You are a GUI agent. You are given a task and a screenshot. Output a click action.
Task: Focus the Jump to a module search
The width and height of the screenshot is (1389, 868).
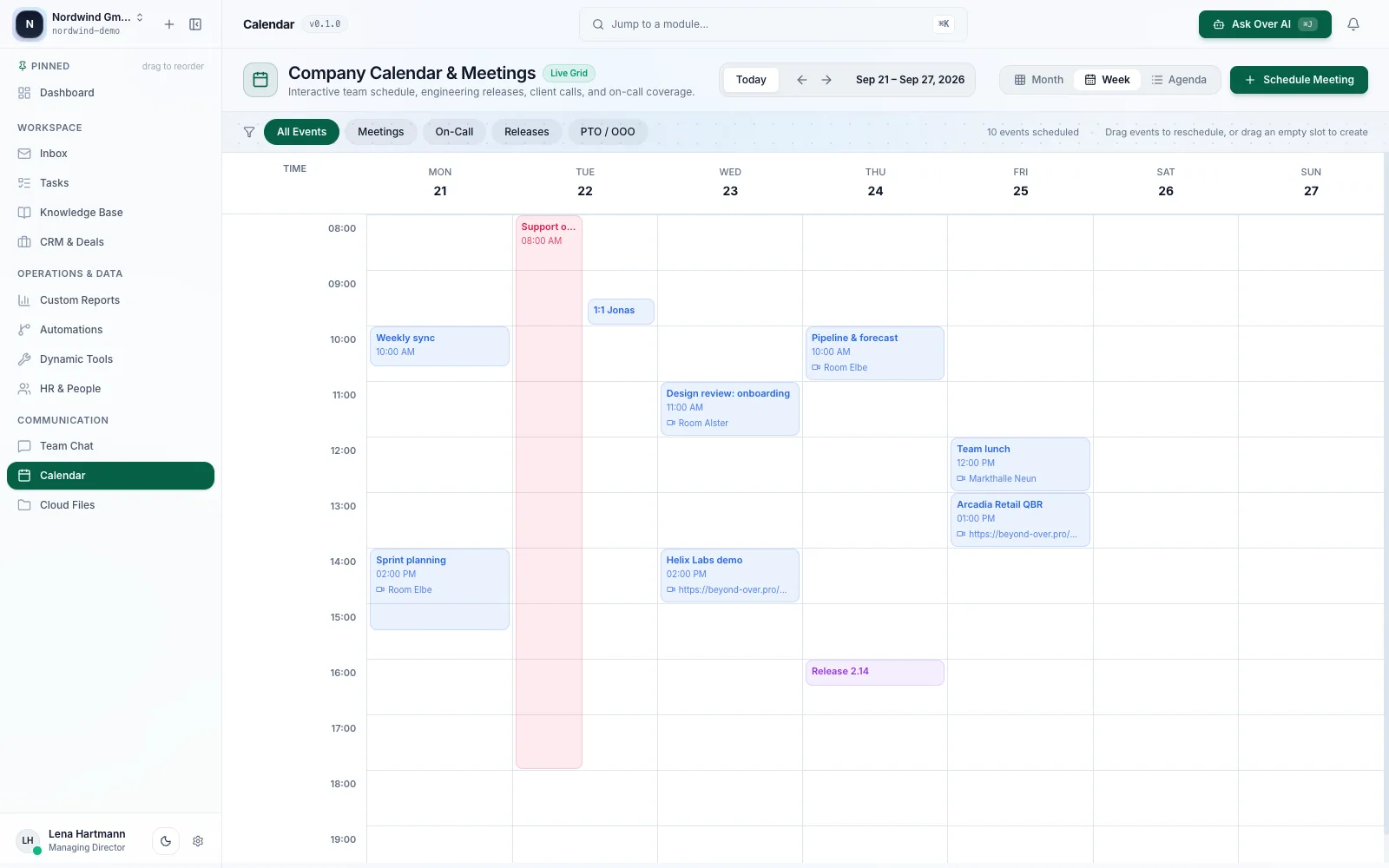(x=773, y=24)
